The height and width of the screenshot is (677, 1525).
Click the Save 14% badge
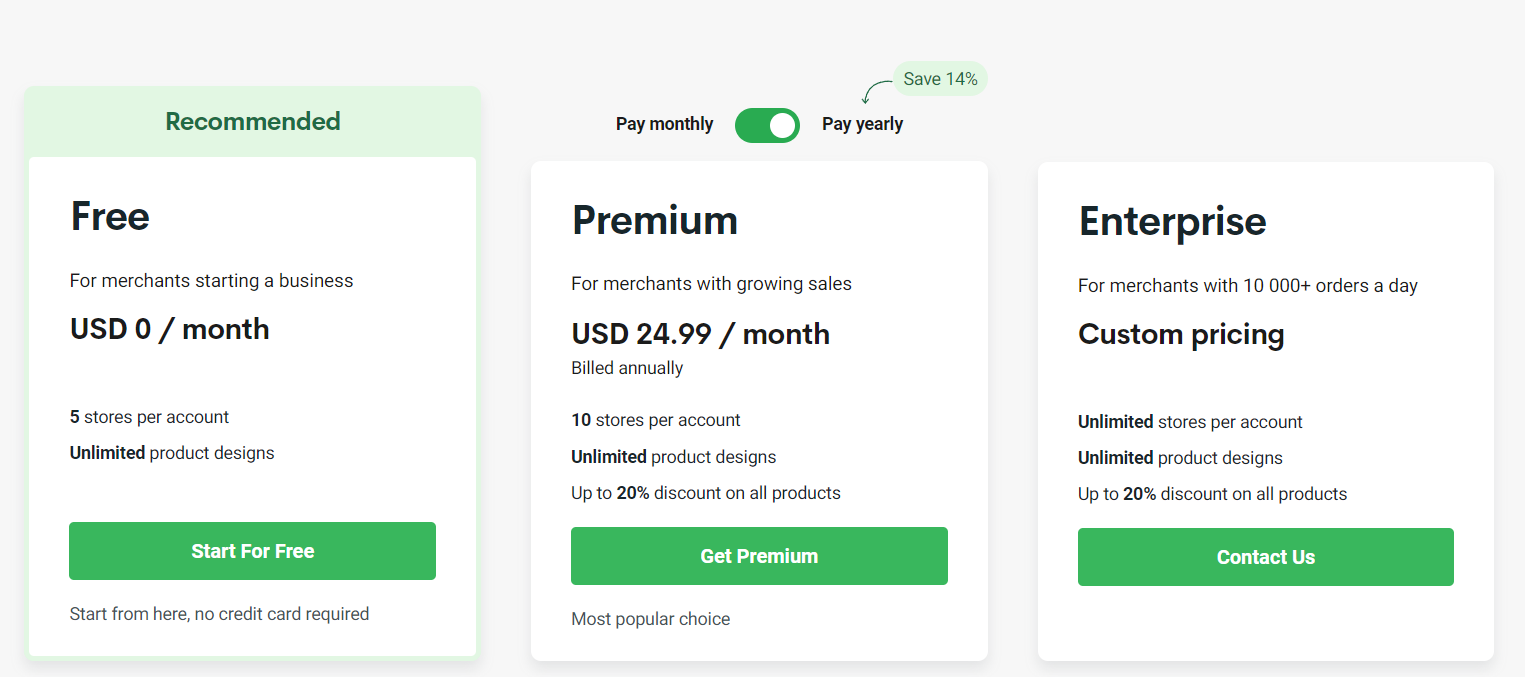[x=939, y=78]
